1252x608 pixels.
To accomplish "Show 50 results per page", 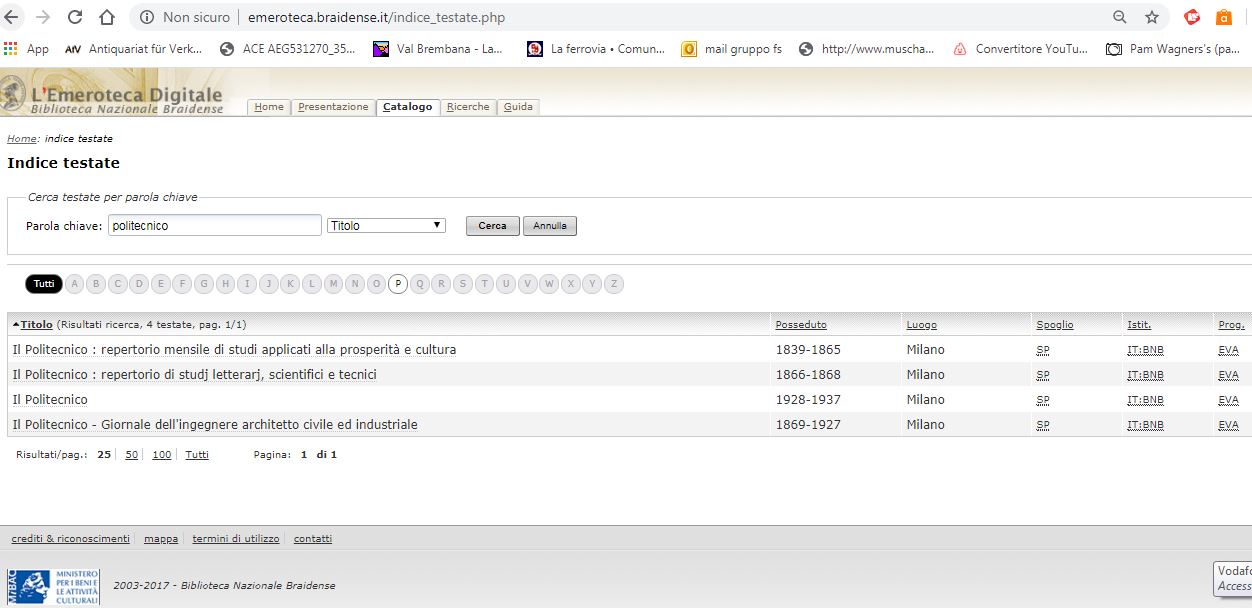I will coord(131,454).
